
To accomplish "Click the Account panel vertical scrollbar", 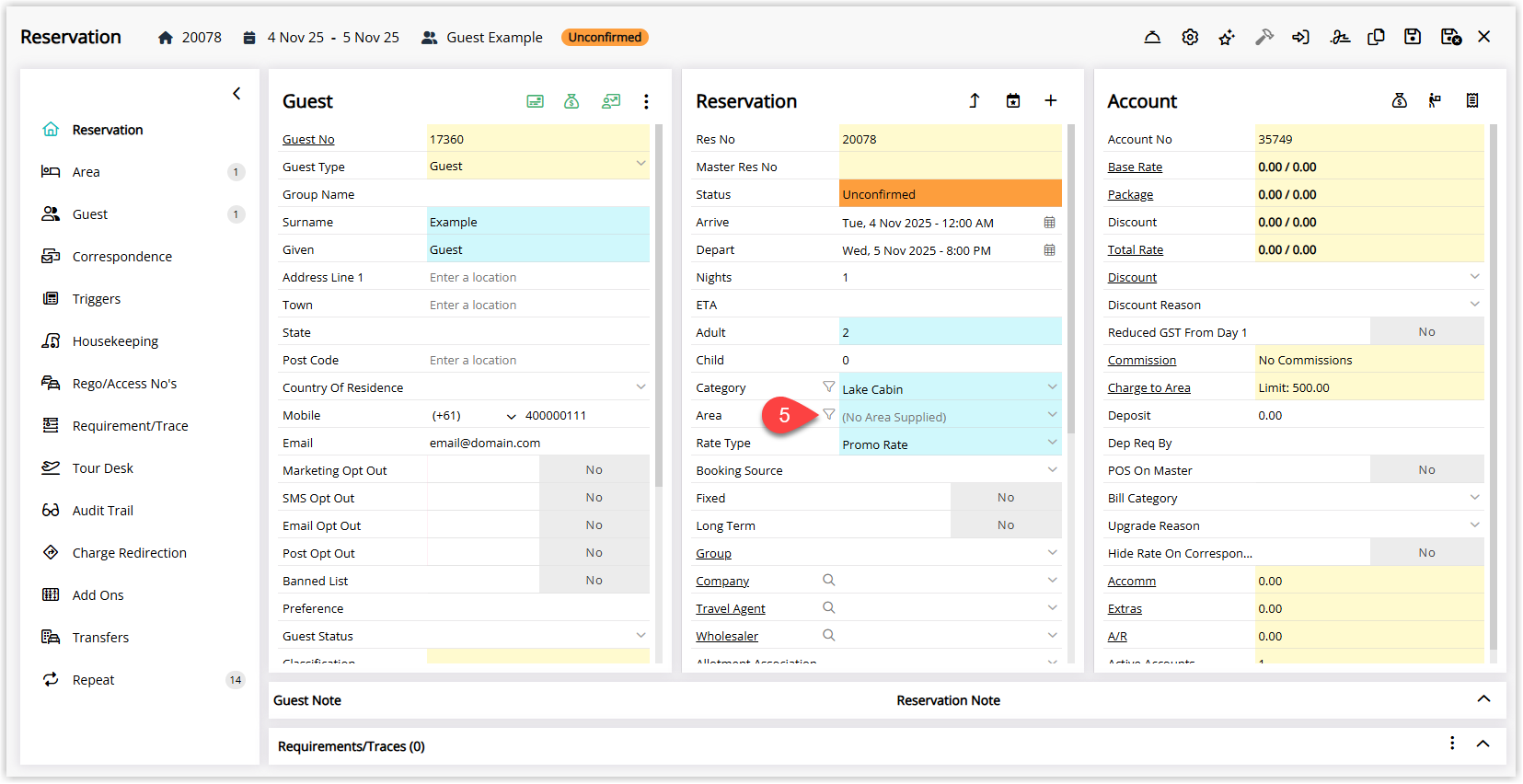I will click(x=1493, y=386).
